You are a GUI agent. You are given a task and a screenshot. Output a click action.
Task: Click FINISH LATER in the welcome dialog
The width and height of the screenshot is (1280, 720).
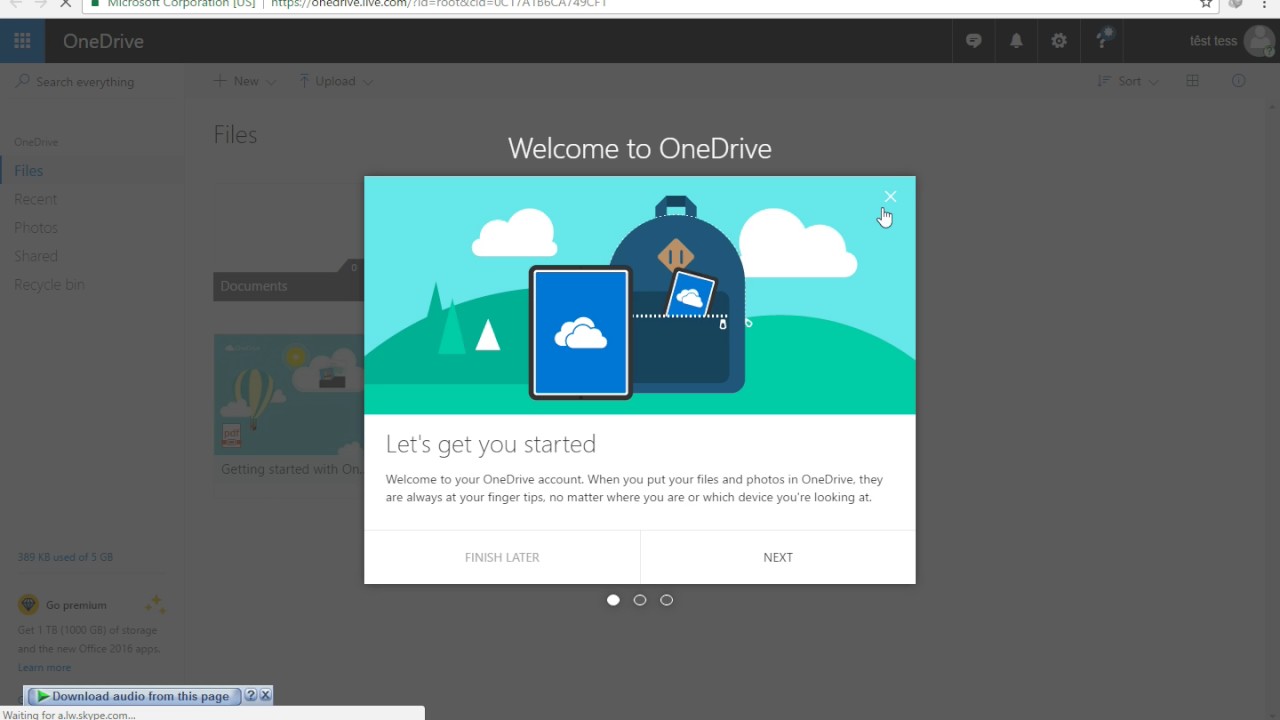[502, 557]
